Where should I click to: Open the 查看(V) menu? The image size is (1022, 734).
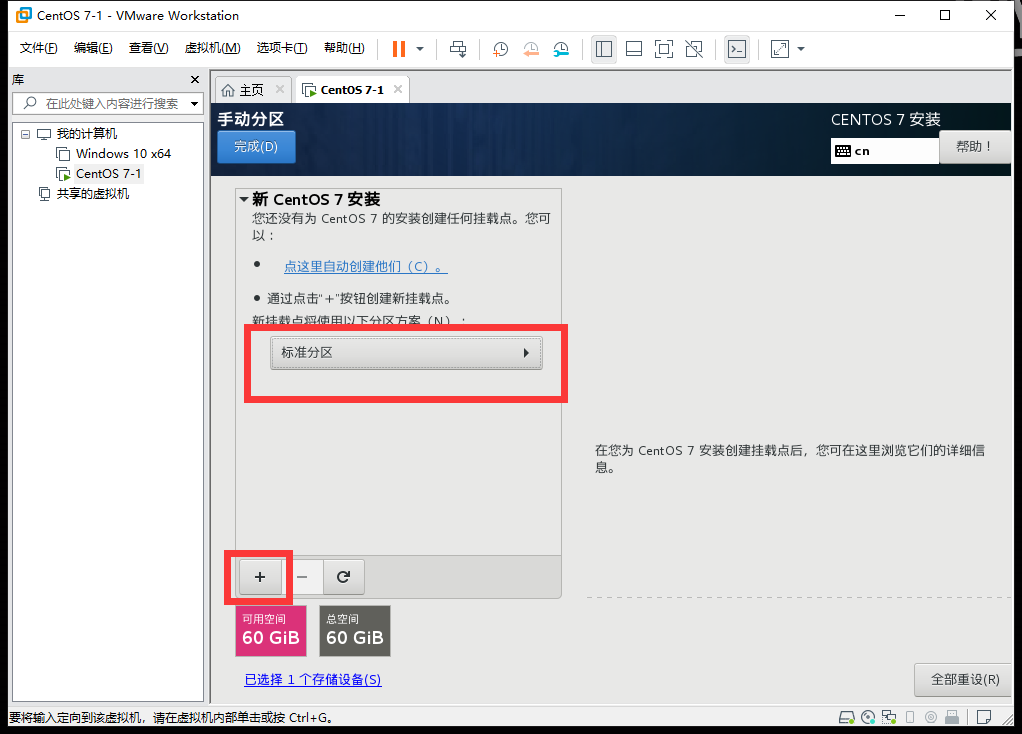click(149, 48)
